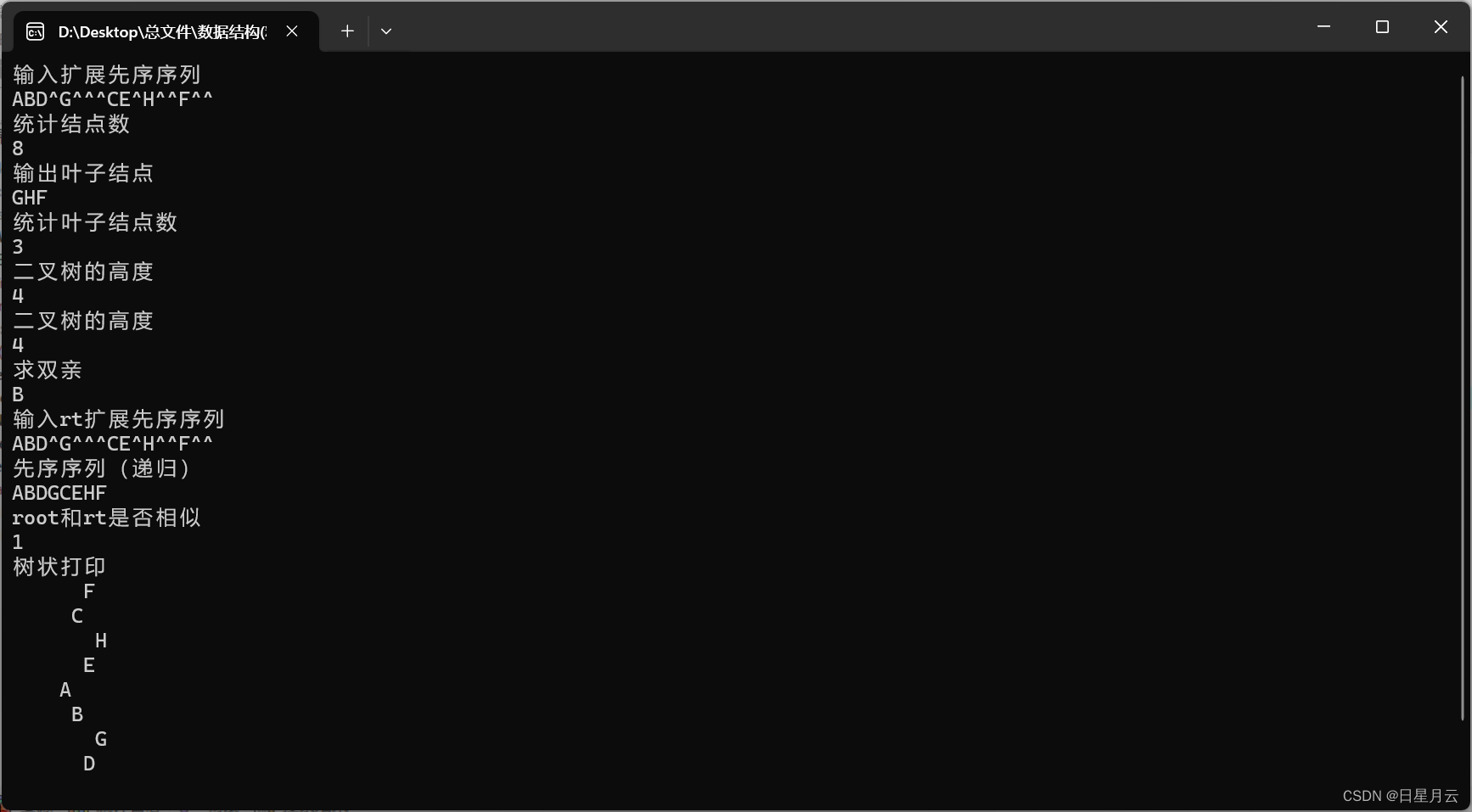Click the line '输入扩展先序序列'
This screenshot has width=1472, height=812.
[x=107, y=75]
